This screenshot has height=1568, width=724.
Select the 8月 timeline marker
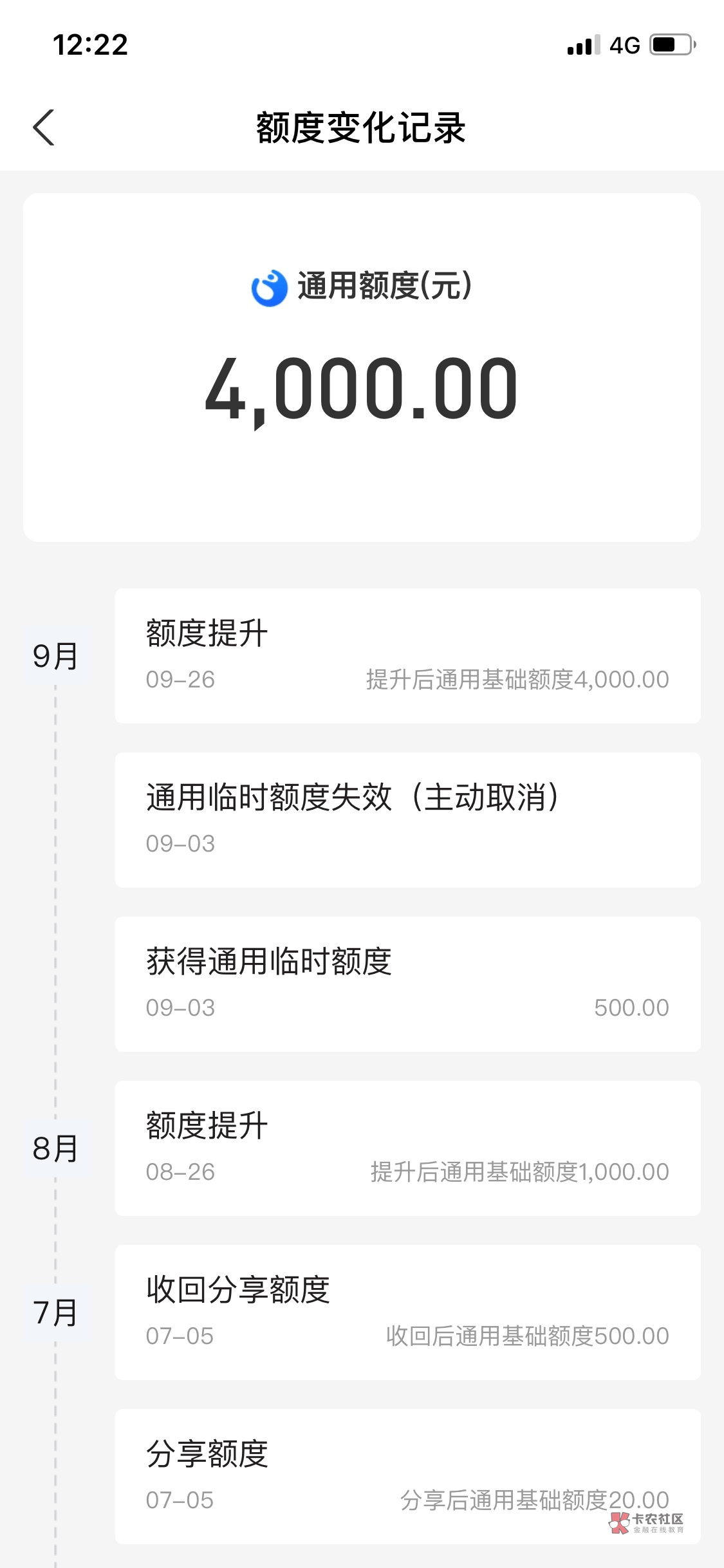[55, 1149]
